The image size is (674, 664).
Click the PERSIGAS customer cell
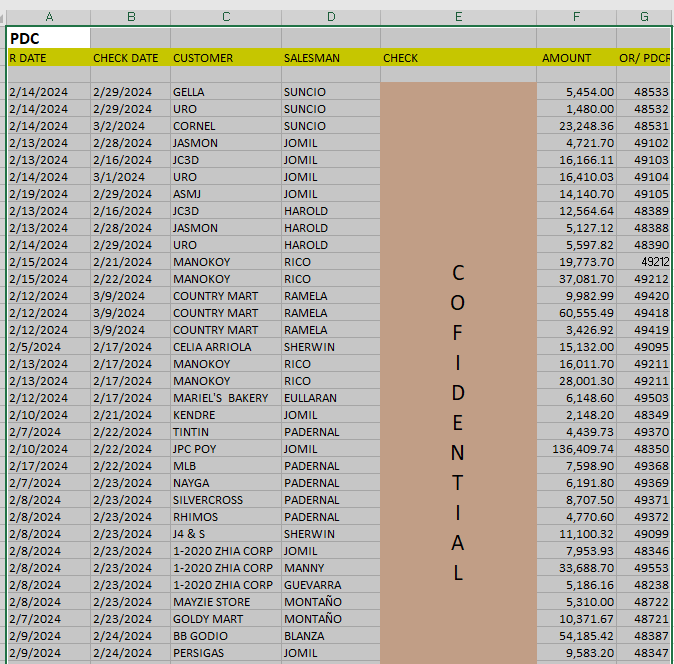pyautogui.click(x=225, y=653)
